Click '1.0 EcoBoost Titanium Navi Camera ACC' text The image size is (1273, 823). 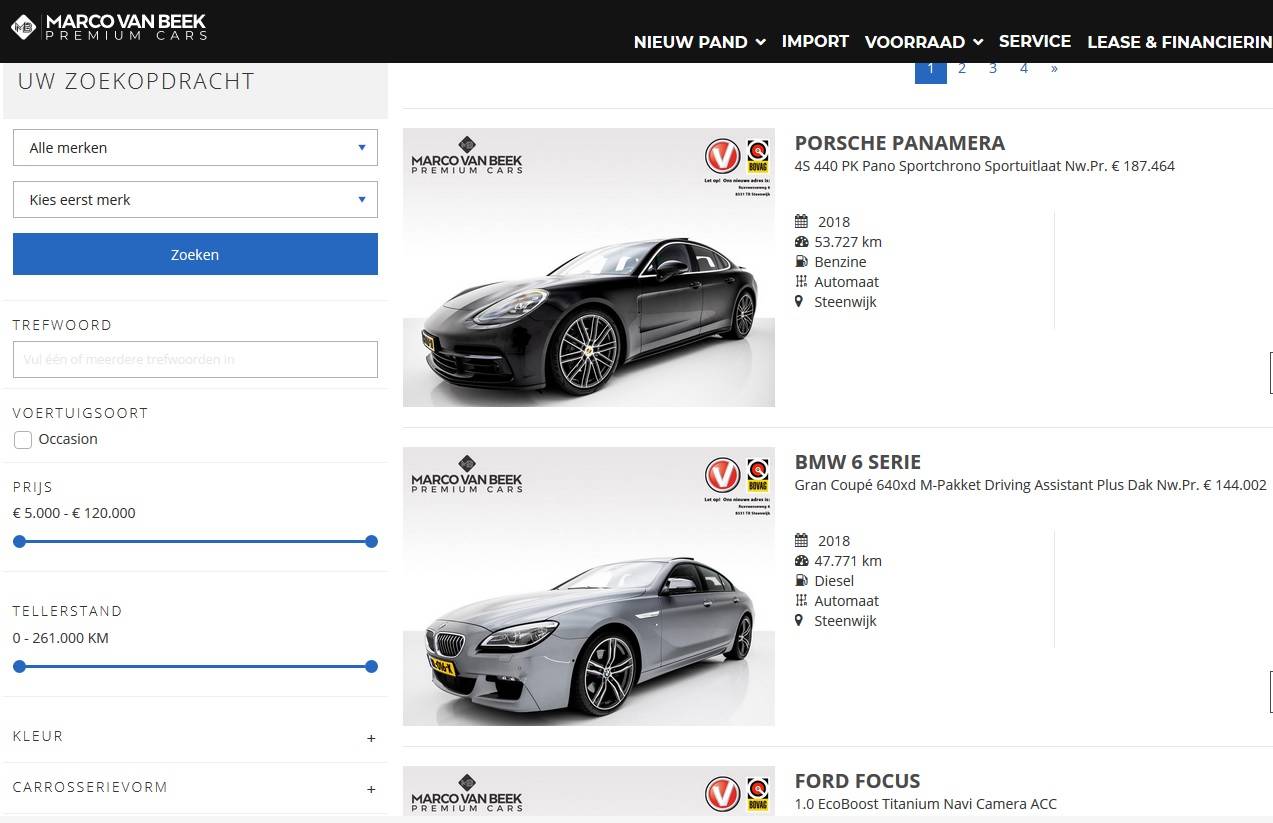click(926, 804)
